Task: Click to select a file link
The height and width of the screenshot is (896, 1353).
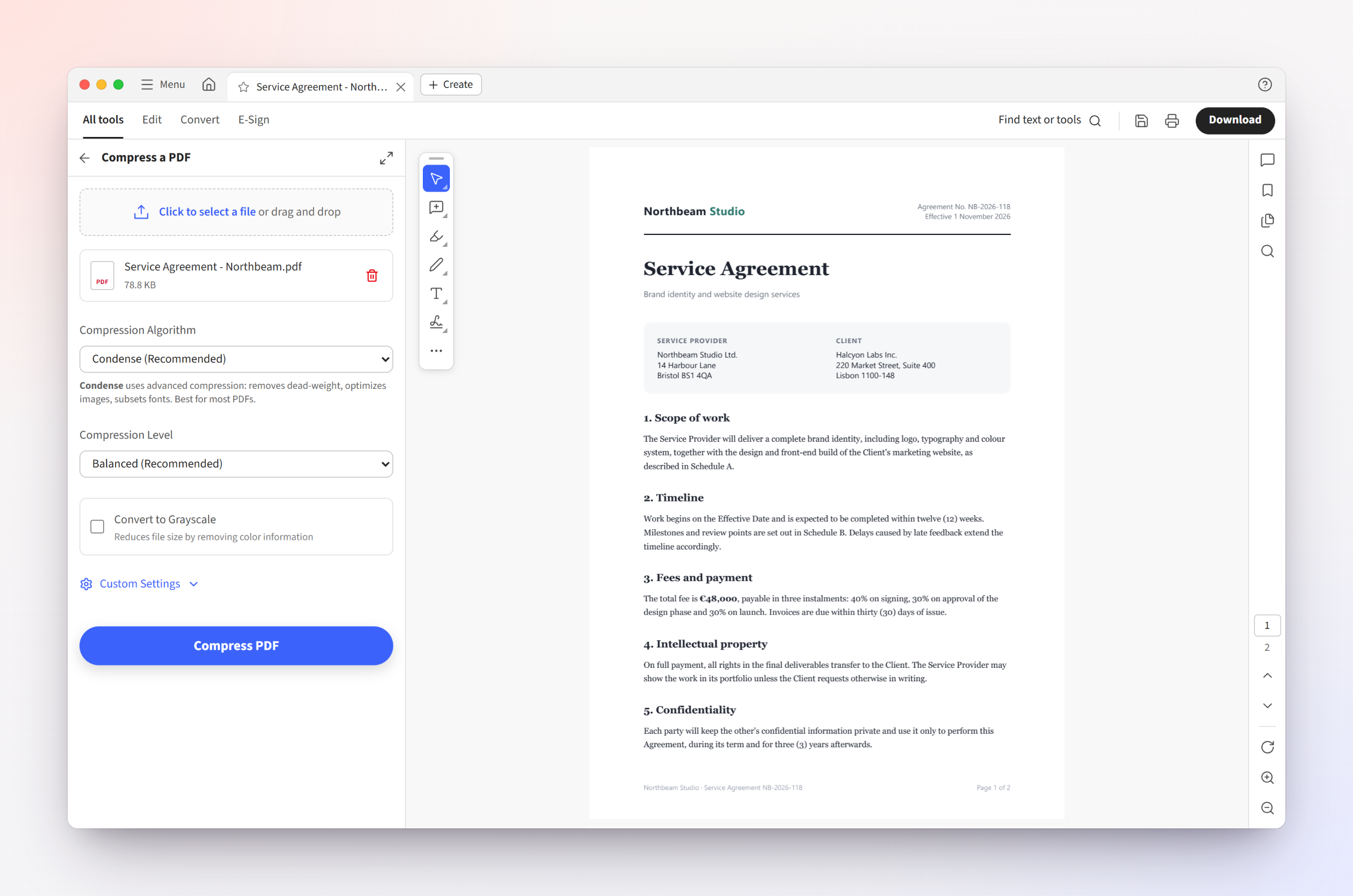Action: tap(207, 212)
